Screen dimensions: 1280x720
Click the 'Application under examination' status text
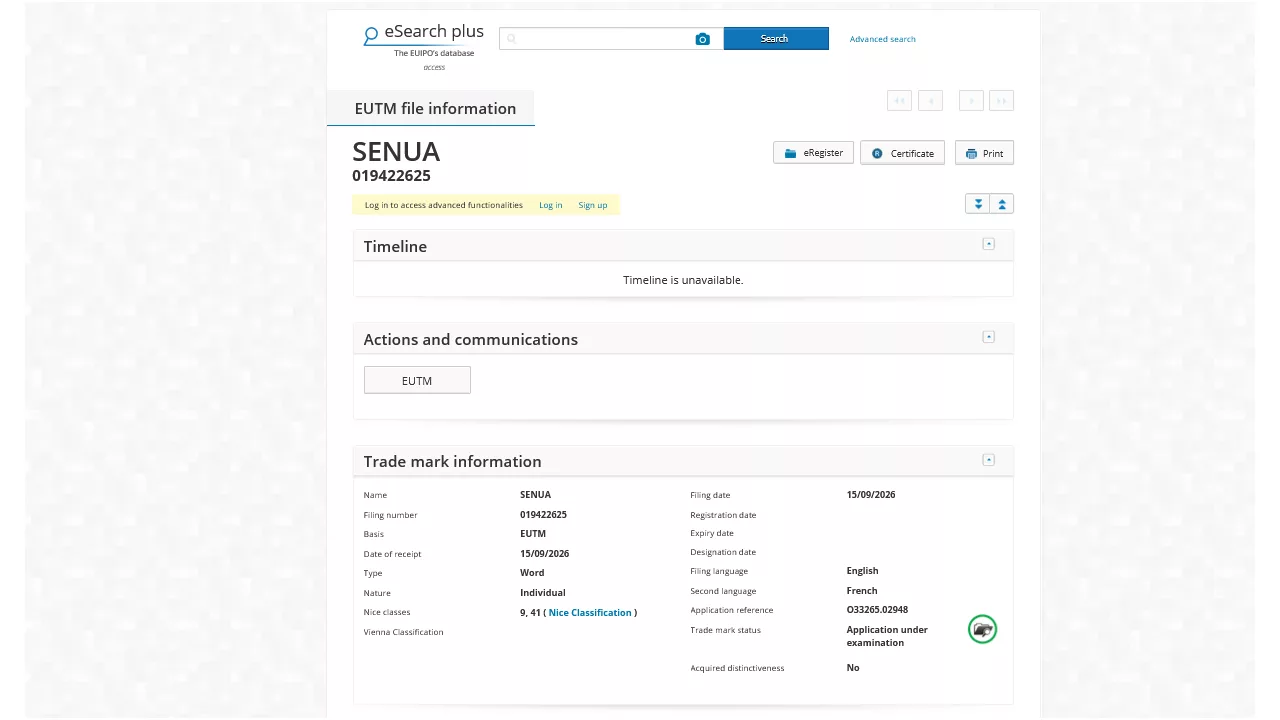point(887,636)
